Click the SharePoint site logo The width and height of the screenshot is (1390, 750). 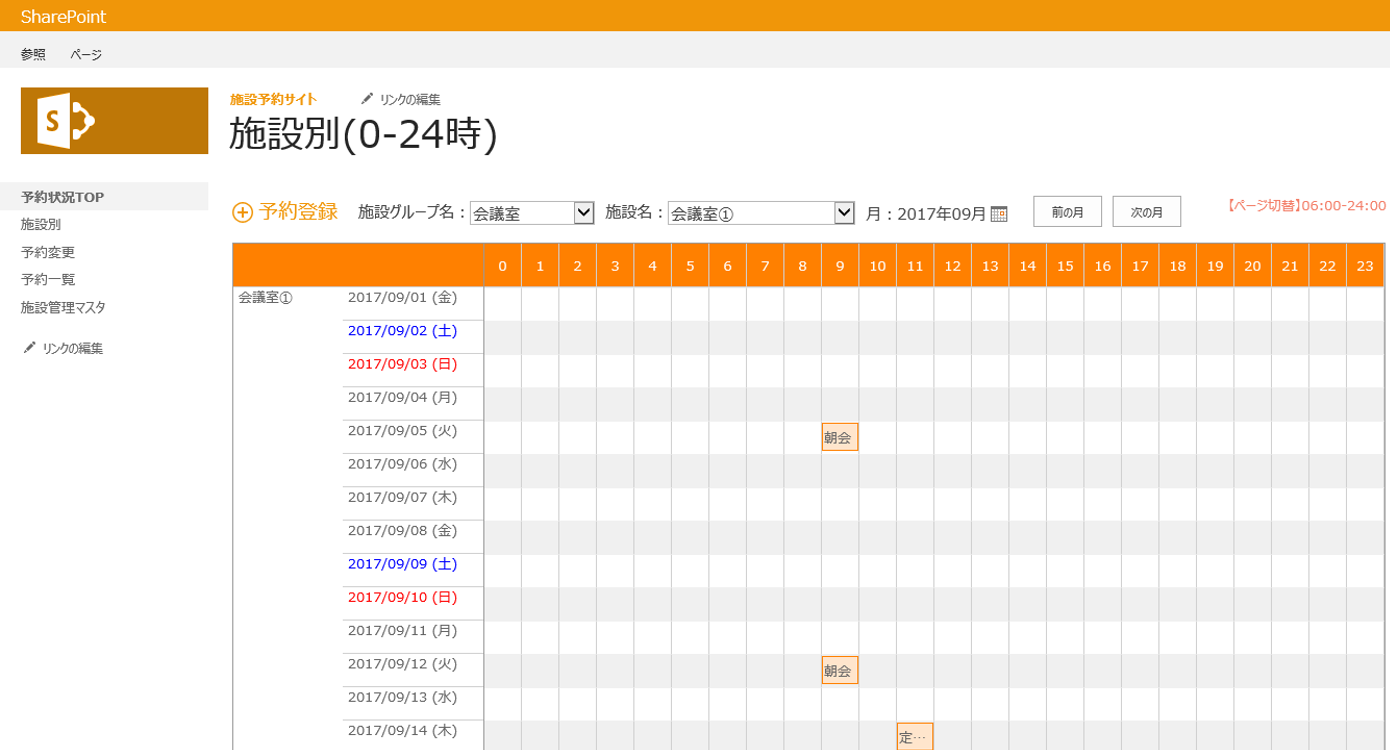(114, 120)
